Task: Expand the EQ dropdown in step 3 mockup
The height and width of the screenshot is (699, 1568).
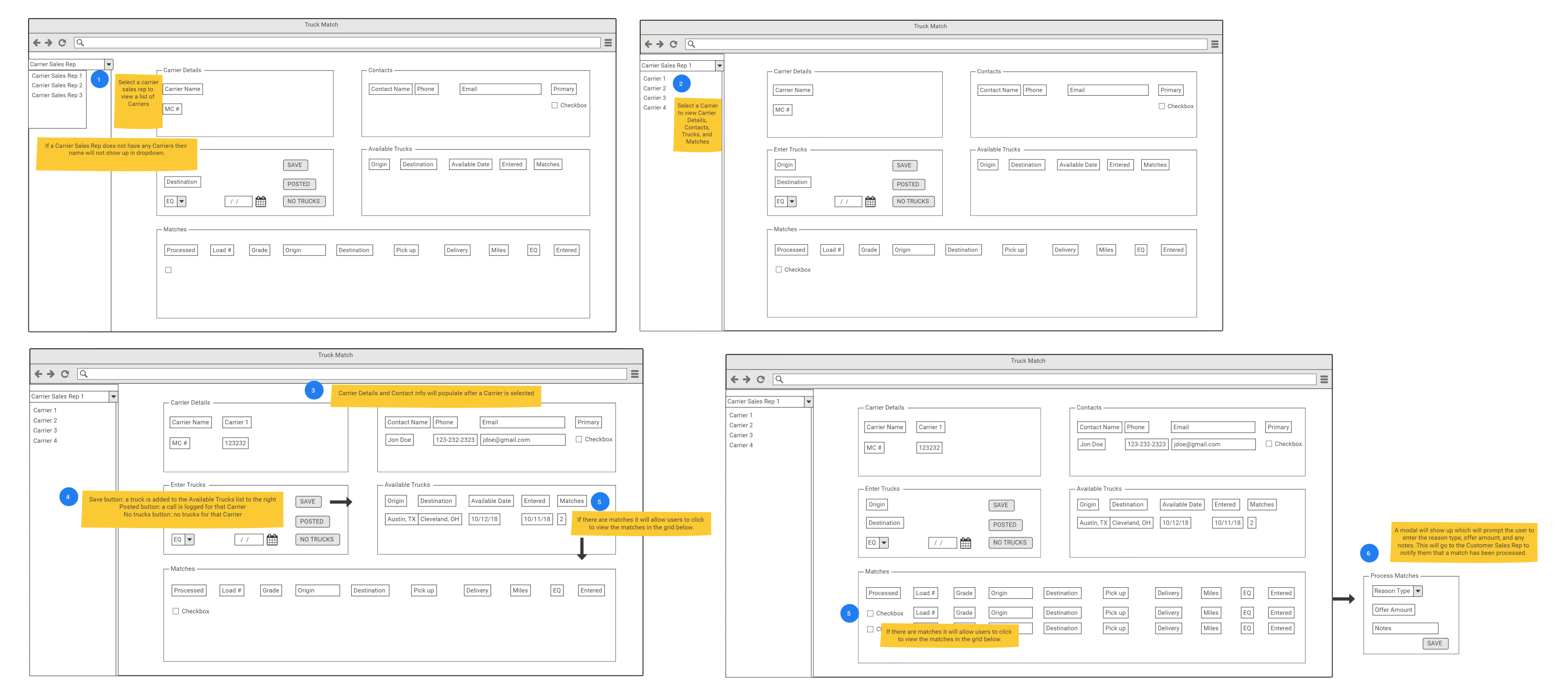Action: pyautogui.click(x=190, y=540)
